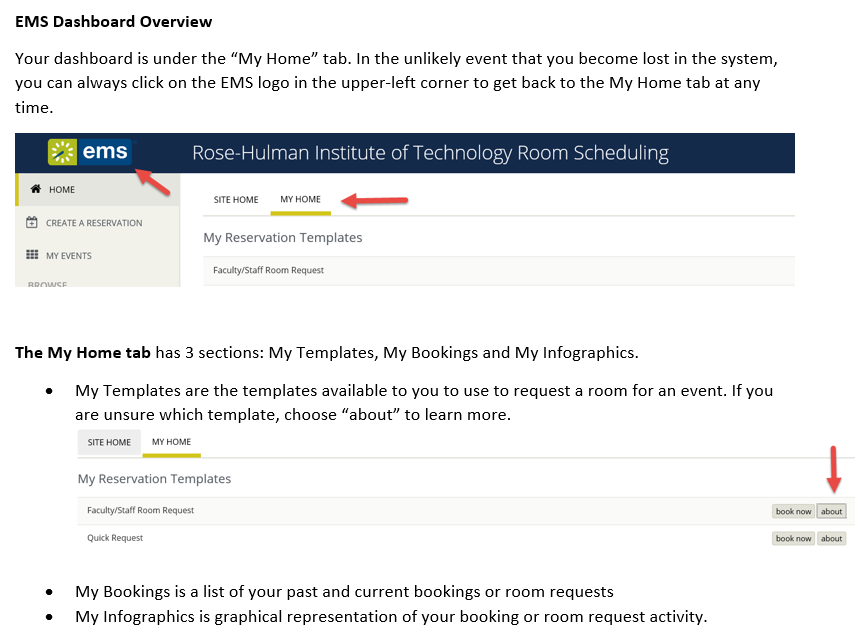Select MY HOME tab in upper screenshot

301,200
